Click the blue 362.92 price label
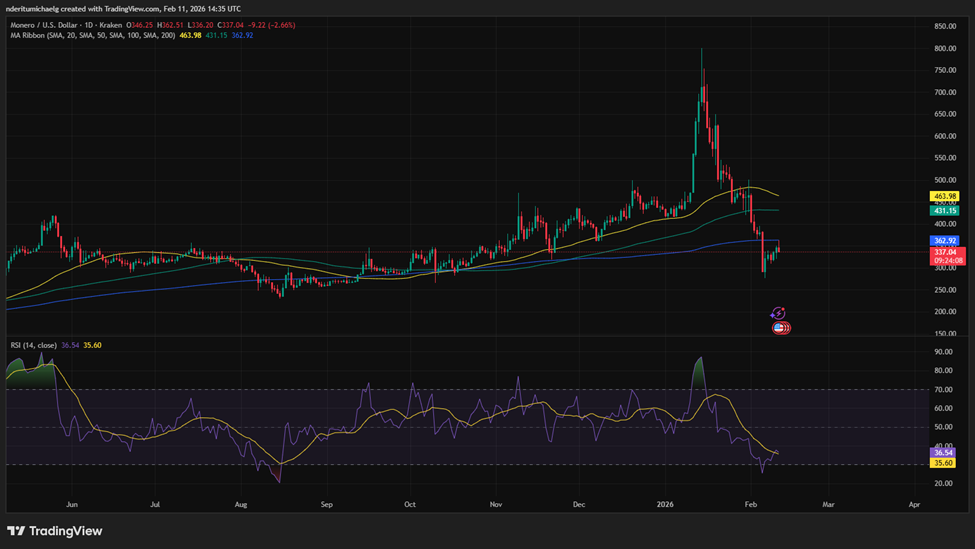The height and width of the screenshot is (549, 975). coord(944,241)
